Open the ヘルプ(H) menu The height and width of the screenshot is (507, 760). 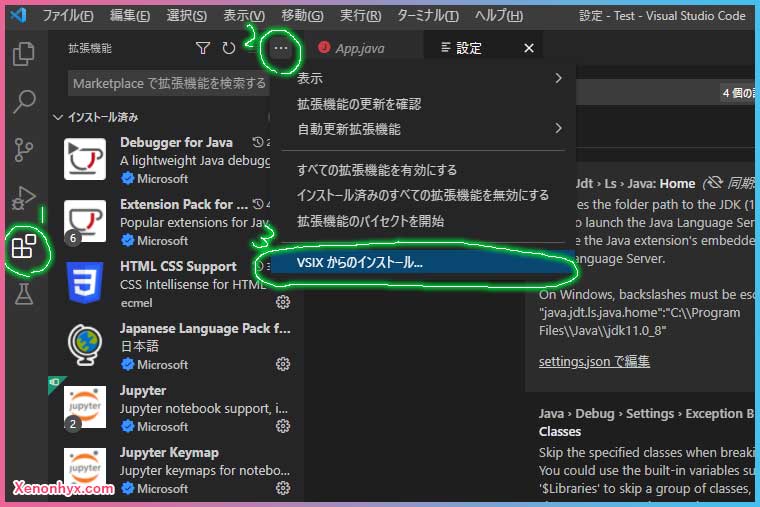click(x=499, y=16)
